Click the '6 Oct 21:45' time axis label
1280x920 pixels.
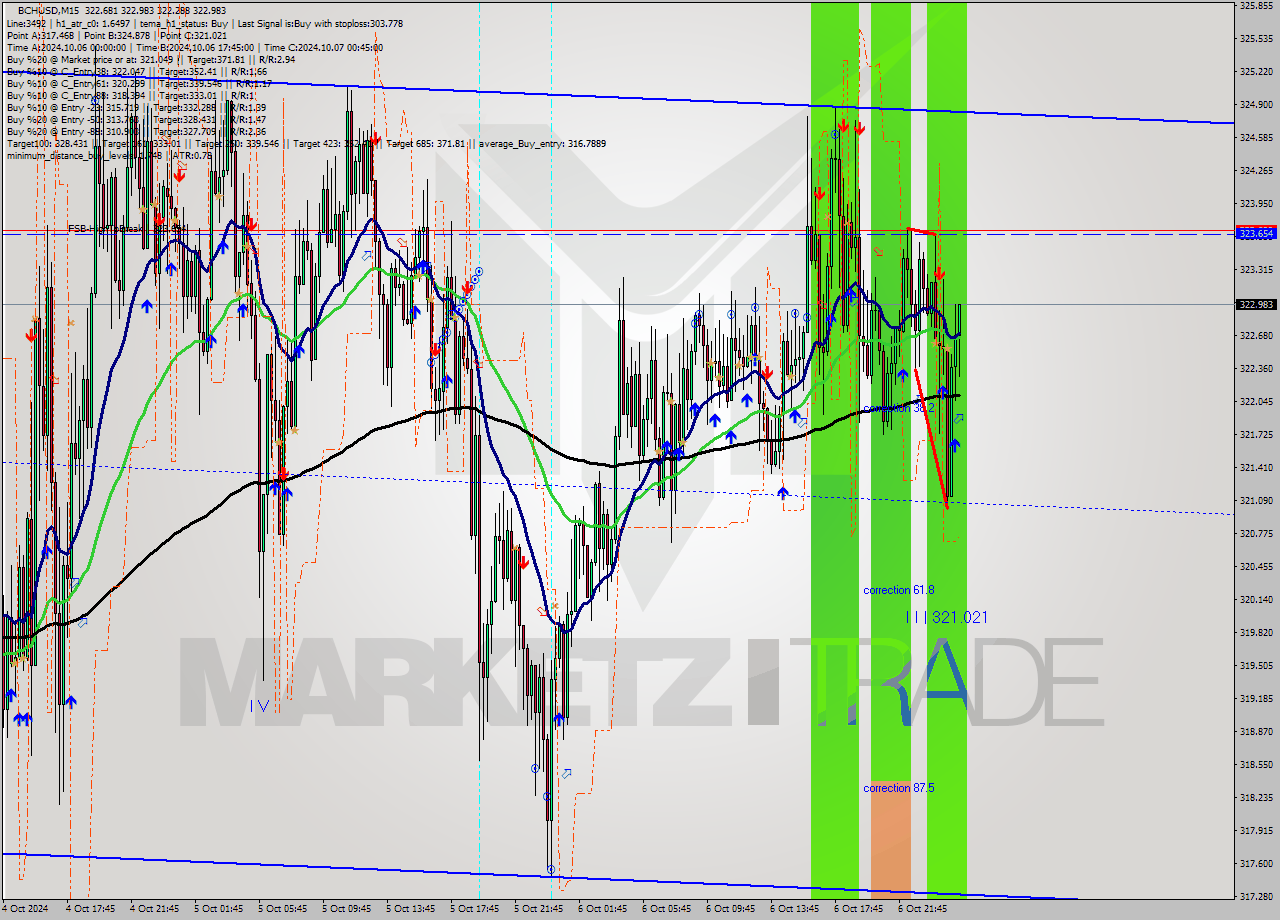pos(922,909)
